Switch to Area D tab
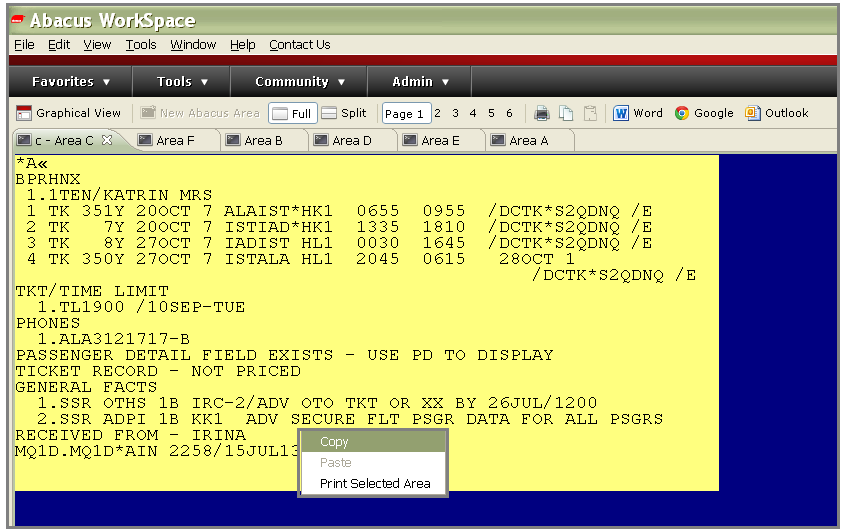The width and height of the screenshot is (844, 532). pyautogui.click(x=351, y=141)
